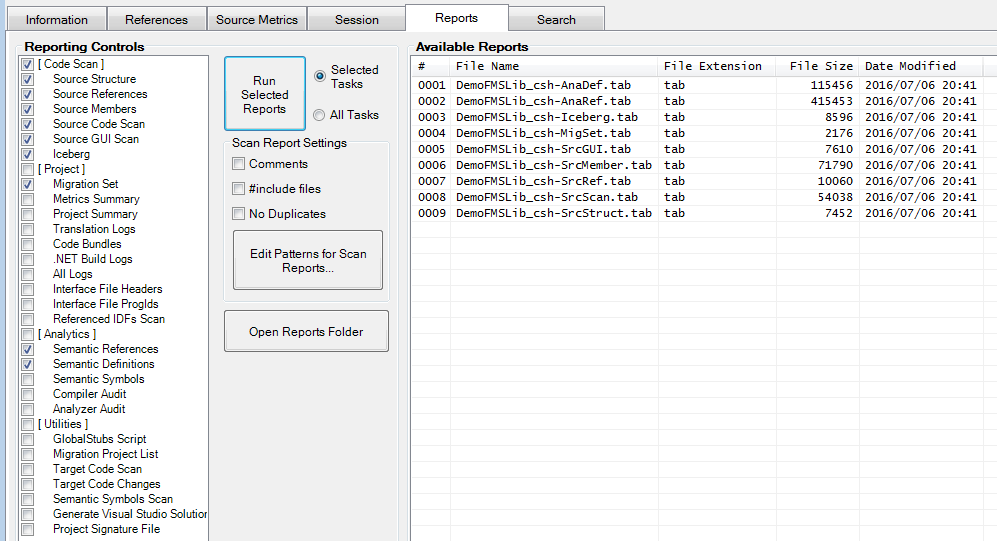Viewport: 997px width, 541px height.
Task: Tick the No Duplicates checkbox
Action: 239,214
